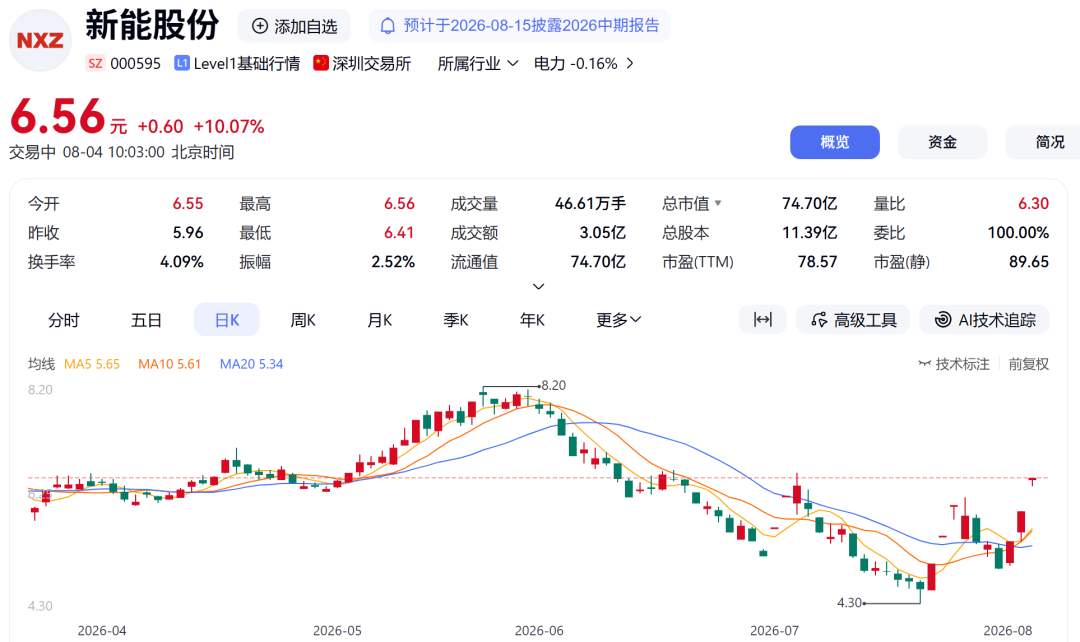Screen dimensions: 1080x642
Task: Open AI技术追踪 tracking
Action: tap(984, 320)
